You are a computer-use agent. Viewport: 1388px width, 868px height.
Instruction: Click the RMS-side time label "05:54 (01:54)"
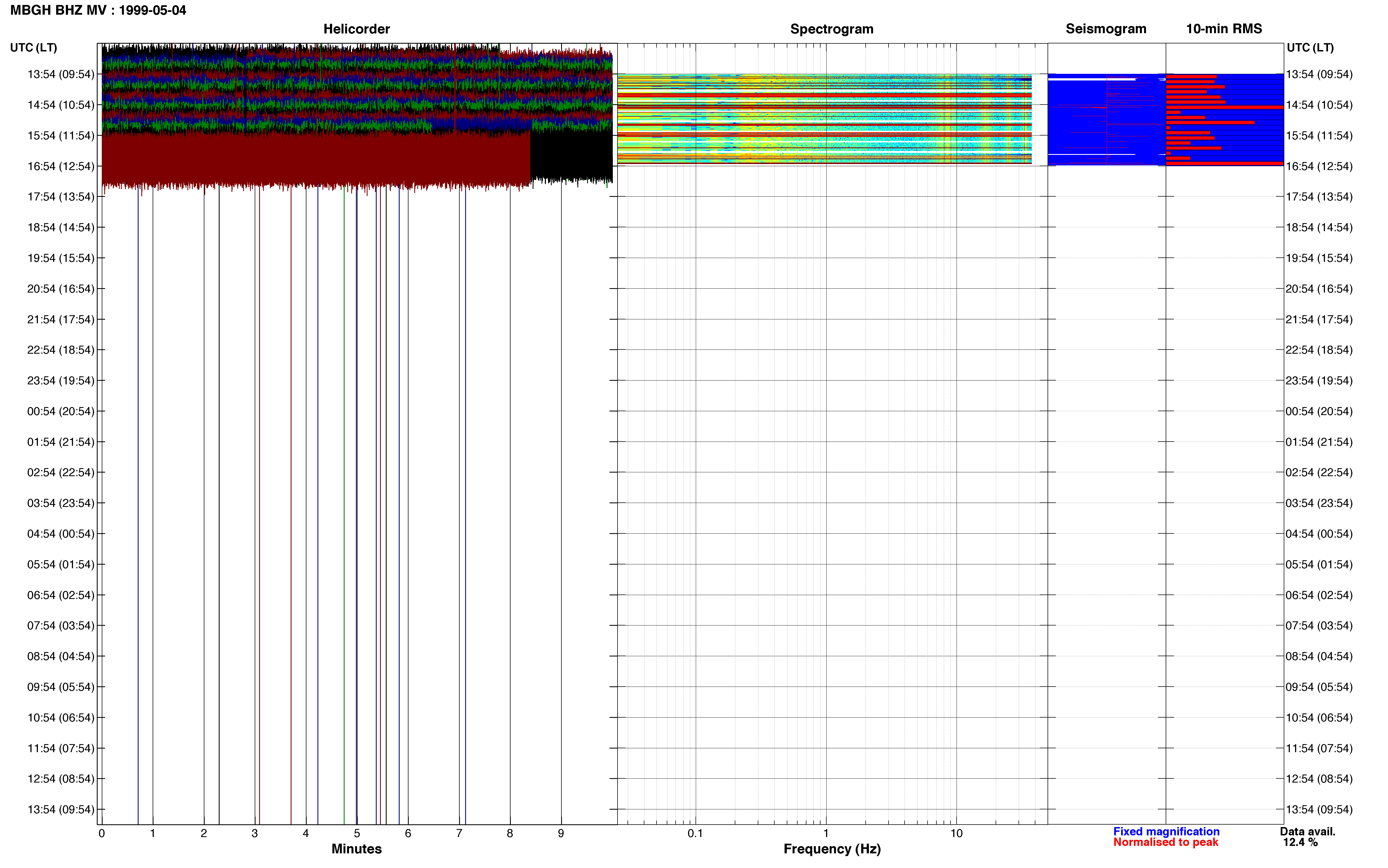pos(1319,564)
